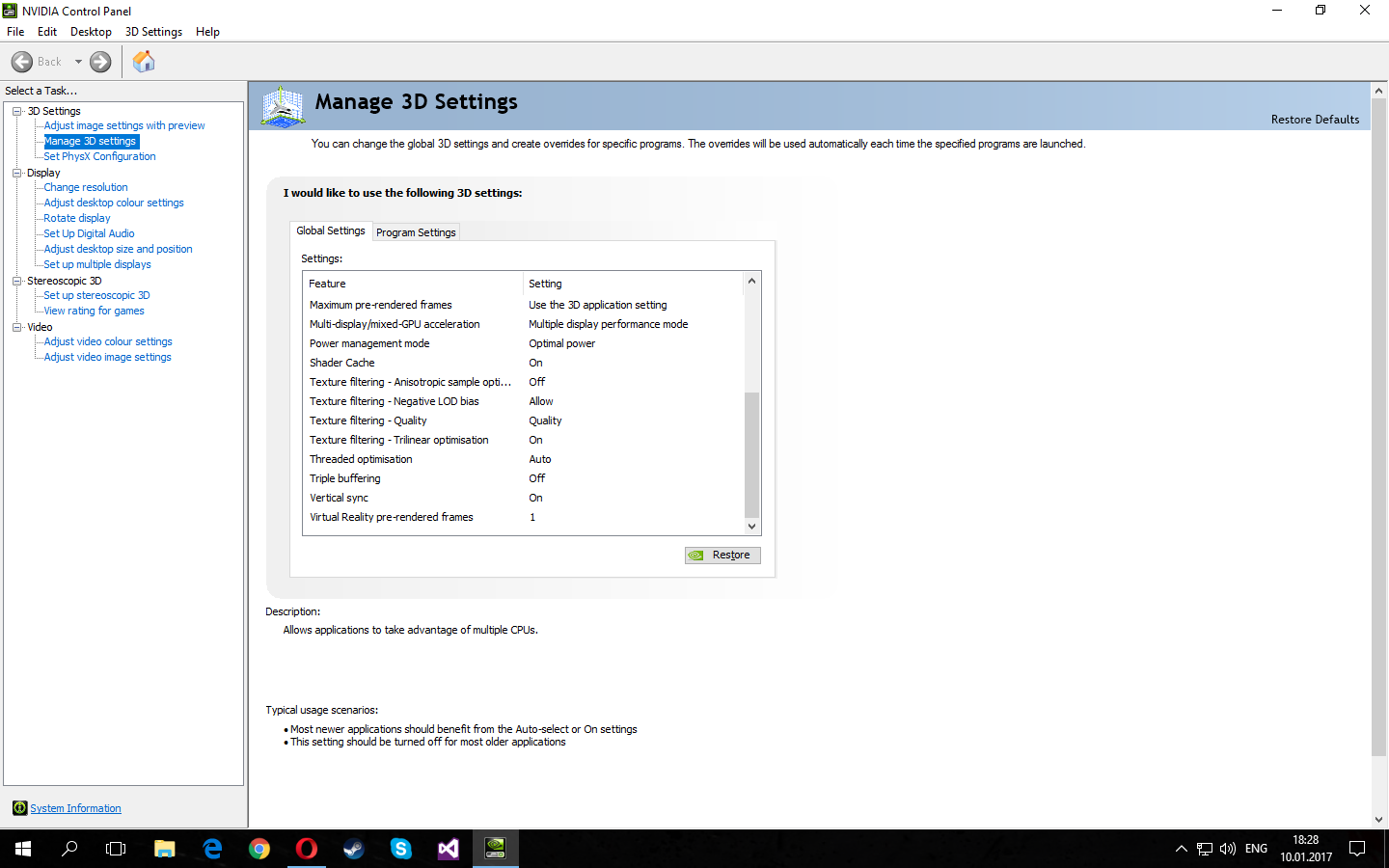Select Manage 3D settings task

coord(91,141)
